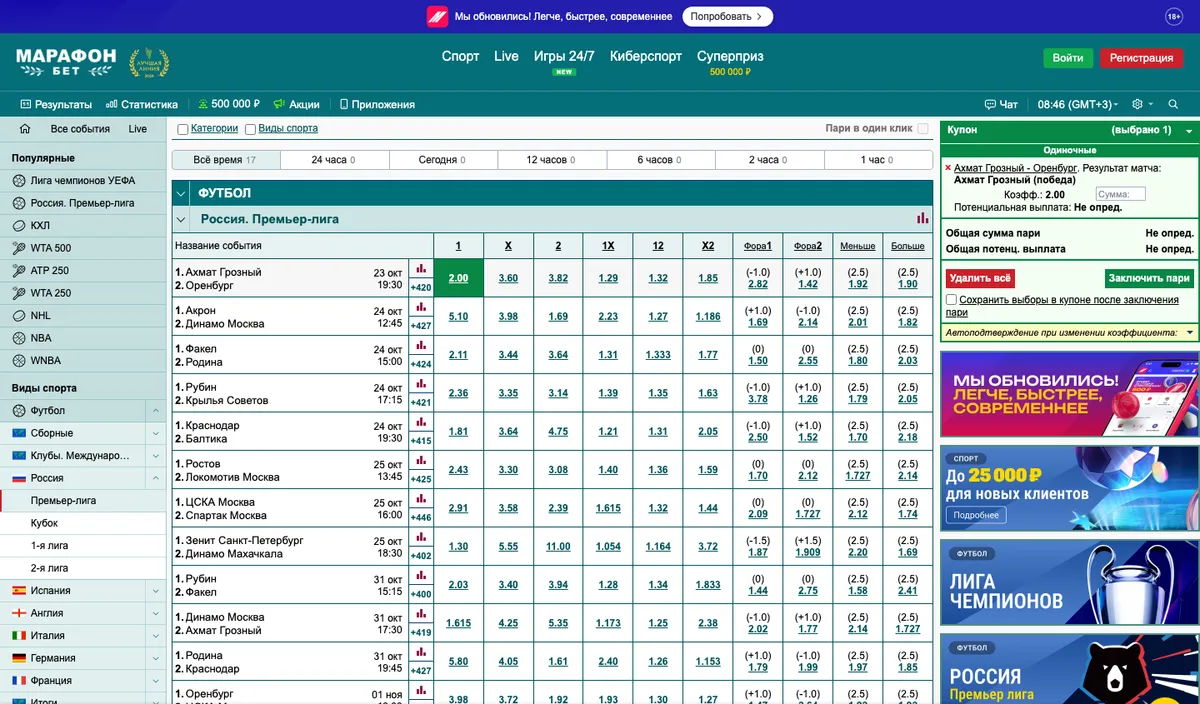Click the Лучшая линия award badge

pyautogui.click(x=149, y=61)
